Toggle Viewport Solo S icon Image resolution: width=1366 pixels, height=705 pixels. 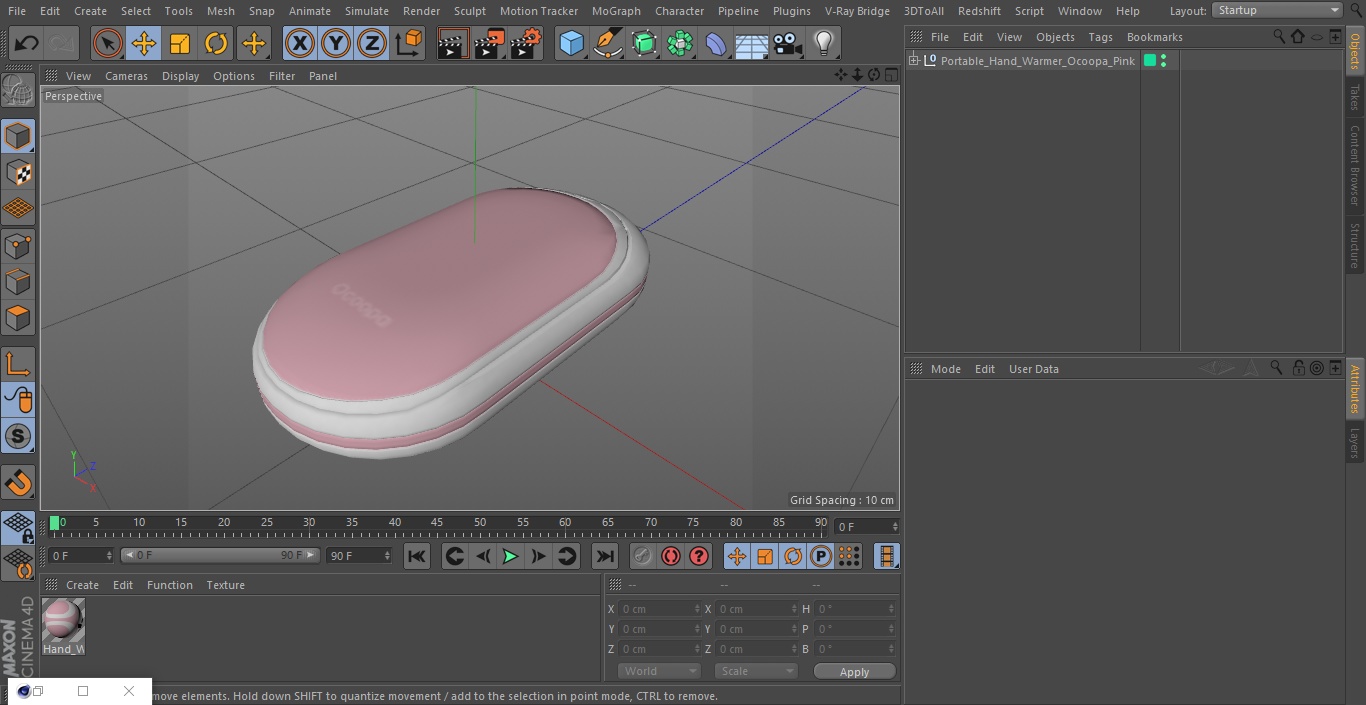point(18,436)
